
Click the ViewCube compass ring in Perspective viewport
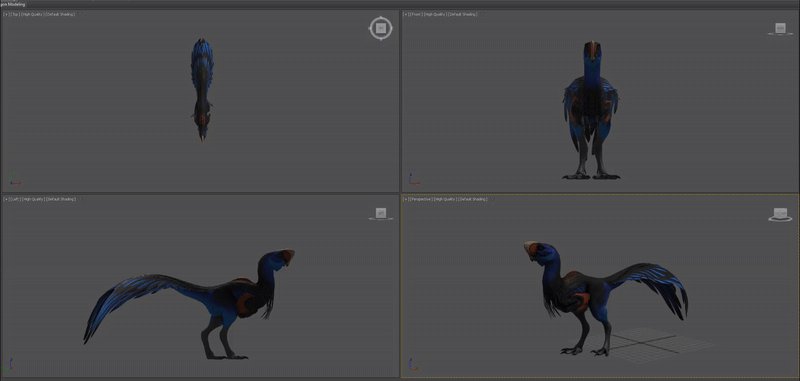click(x=780, y=218)
